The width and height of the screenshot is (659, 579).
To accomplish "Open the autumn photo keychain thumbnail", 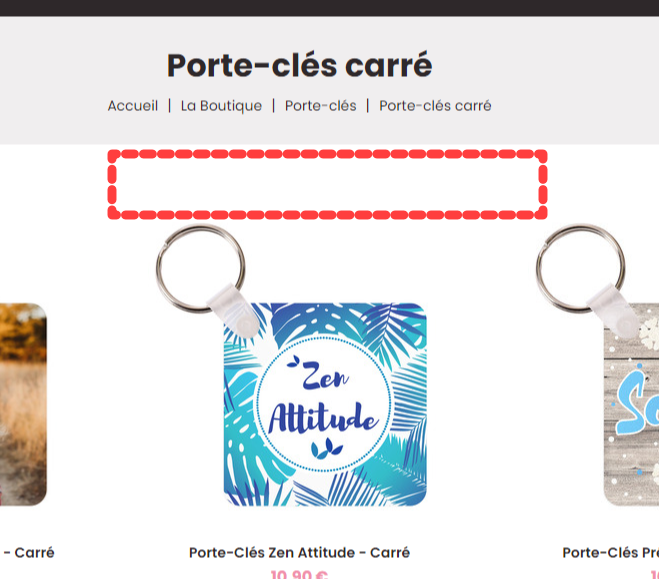I will 23,404.
